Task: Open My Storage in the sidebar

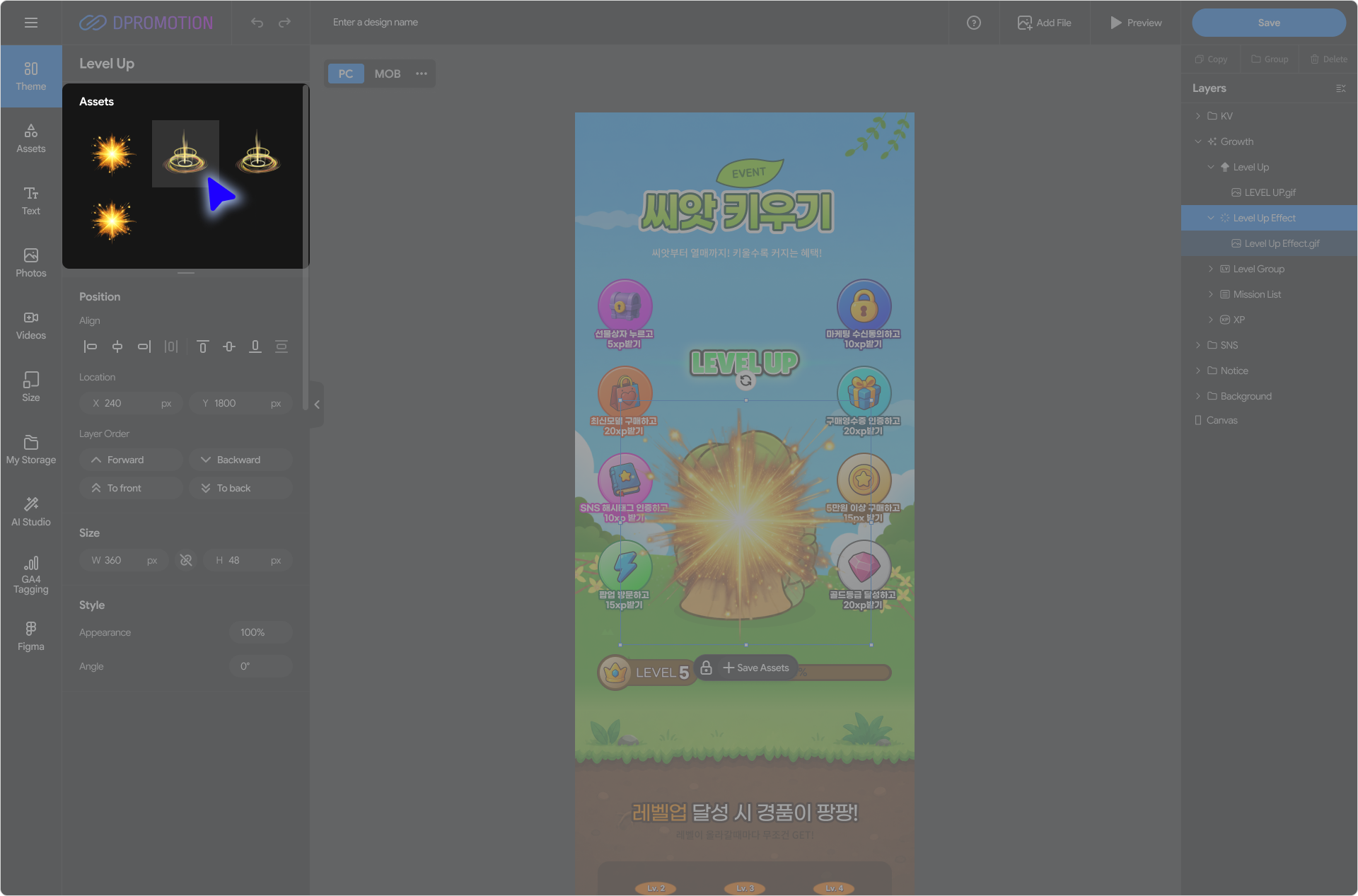Action: click(31, 450)
